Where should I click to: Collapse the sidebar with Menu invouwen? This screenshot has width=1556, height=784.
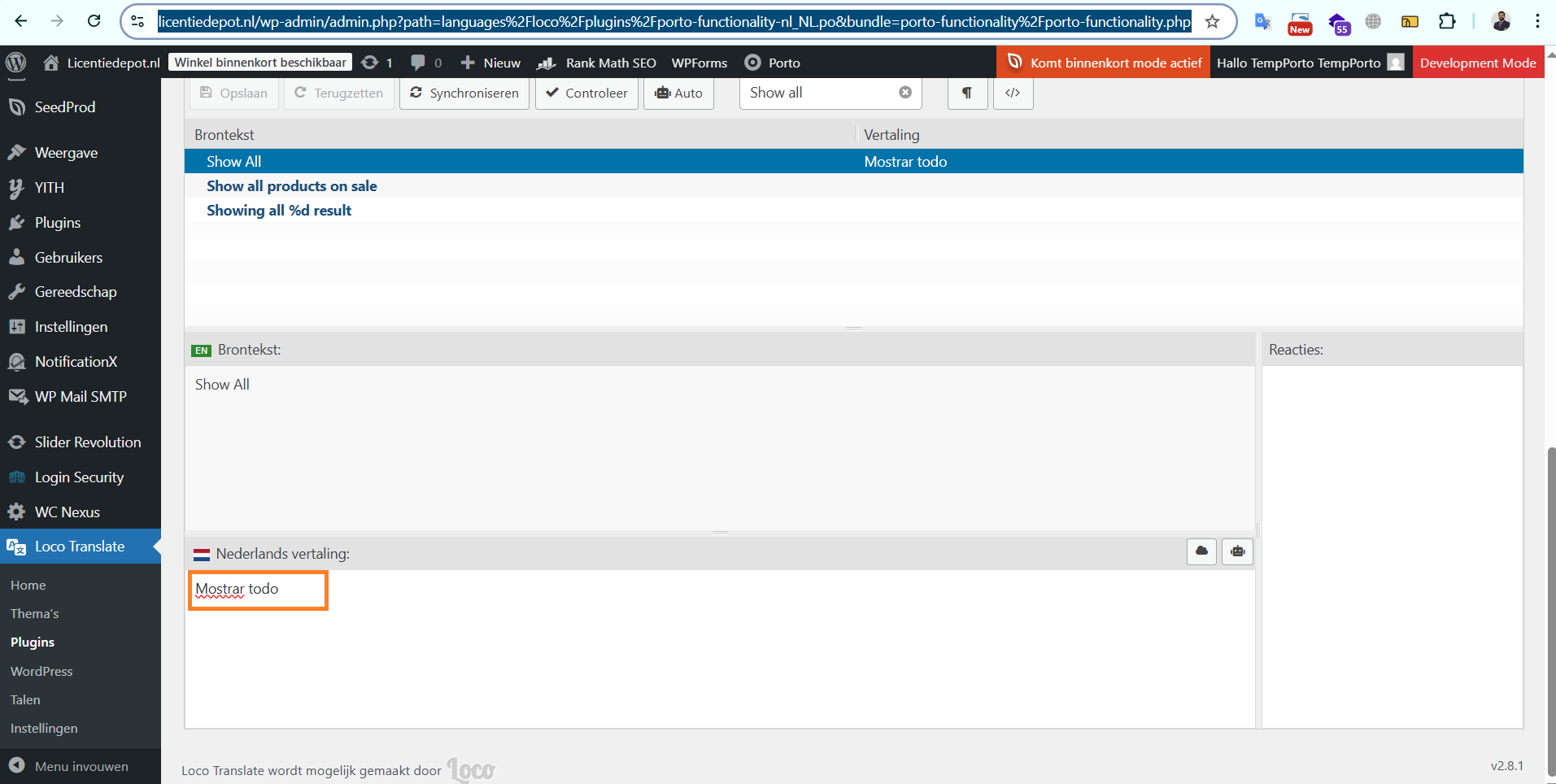click(x=81, y=766)
